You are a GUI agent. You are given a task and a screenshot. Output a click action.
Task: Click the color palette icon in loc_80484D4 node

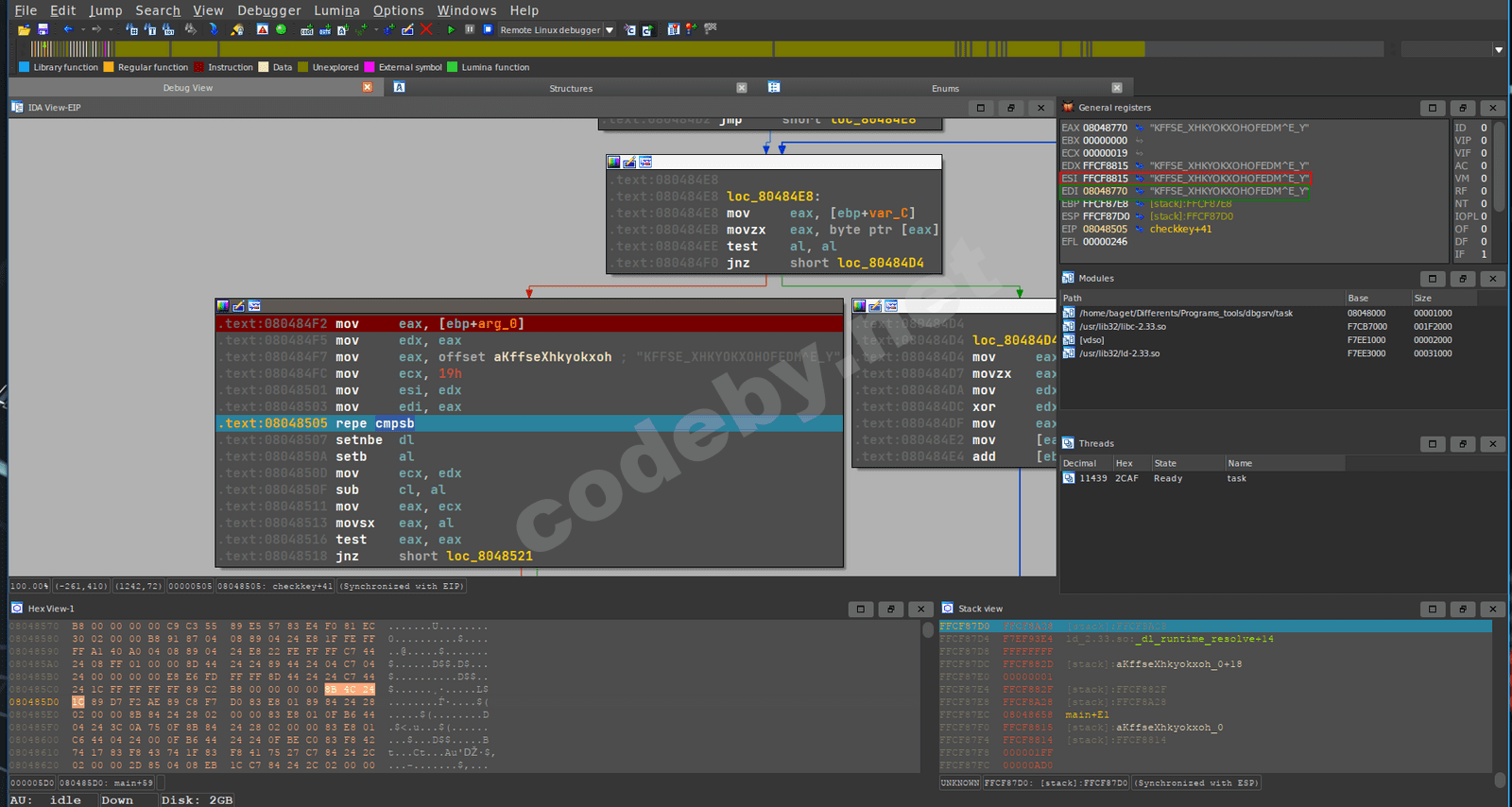point(859,306)
